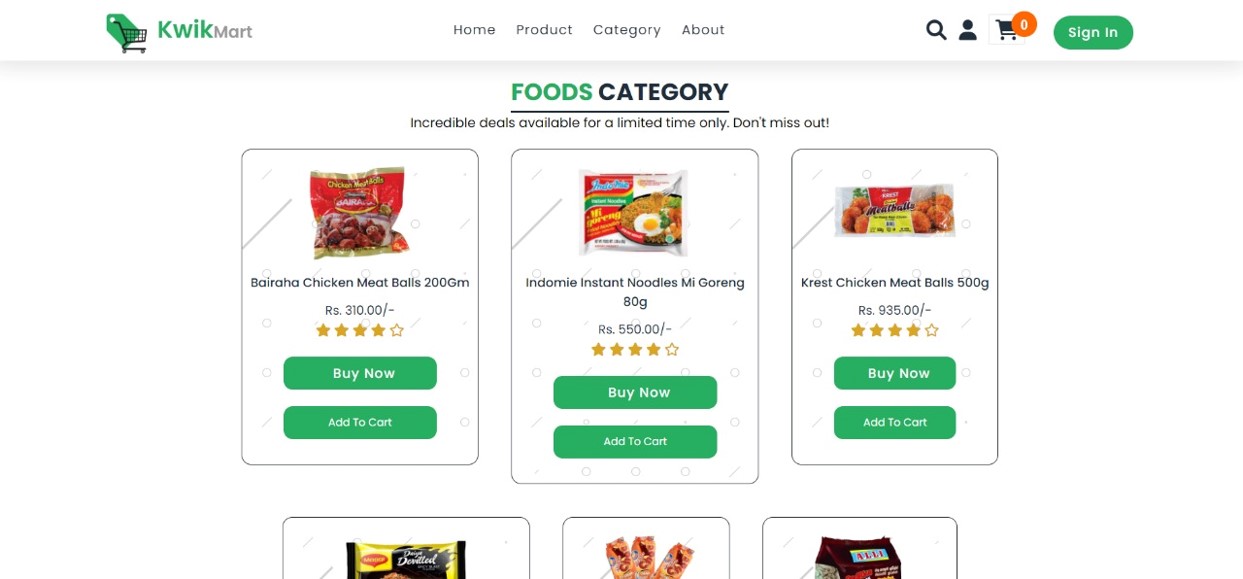Open the shopping cart icon

point(1007,31)
